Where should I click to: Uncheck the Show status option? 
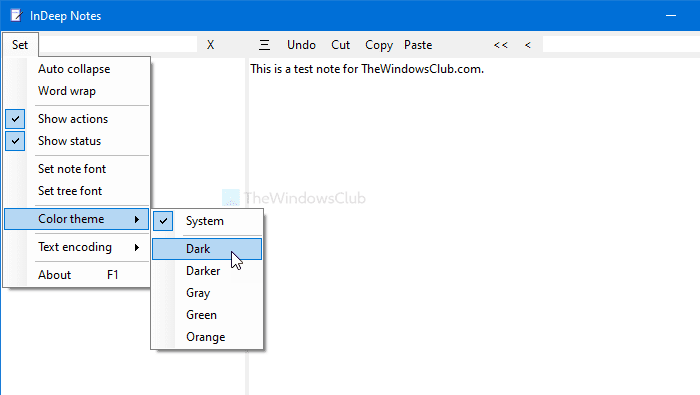tap(77, 141)
